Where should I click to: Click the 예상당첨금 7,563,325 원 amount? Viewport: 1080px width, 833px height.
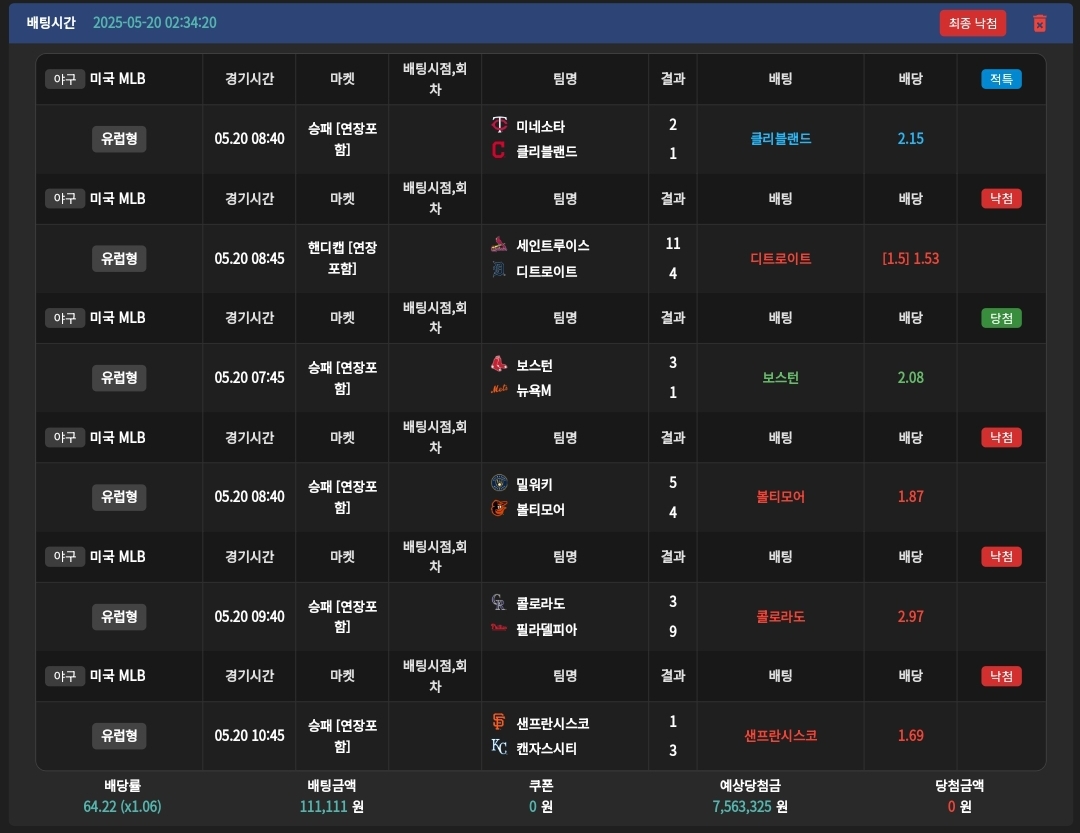point(750,806)
